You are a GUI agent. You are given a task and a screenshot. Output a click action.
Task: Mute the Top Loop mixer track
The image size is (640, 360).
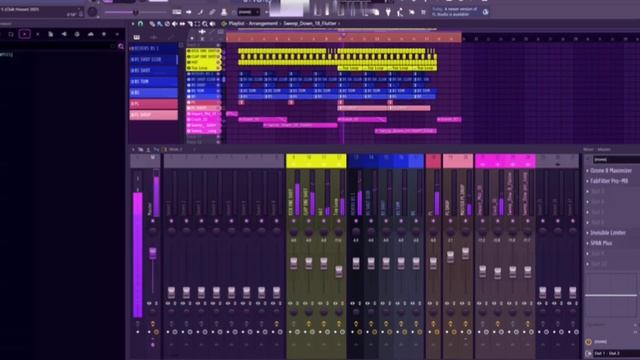click(339, 221)
